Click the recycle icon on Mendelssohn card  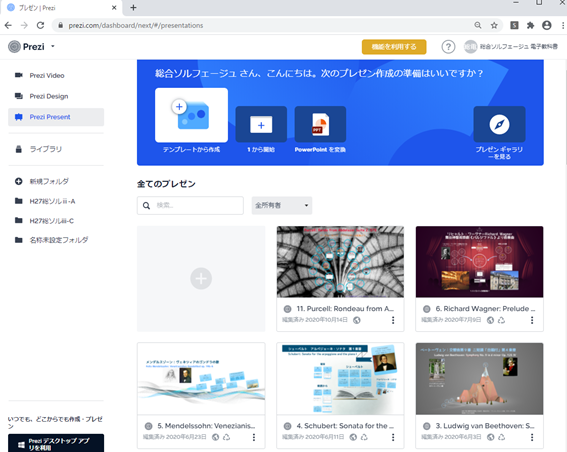pos(226,437)
